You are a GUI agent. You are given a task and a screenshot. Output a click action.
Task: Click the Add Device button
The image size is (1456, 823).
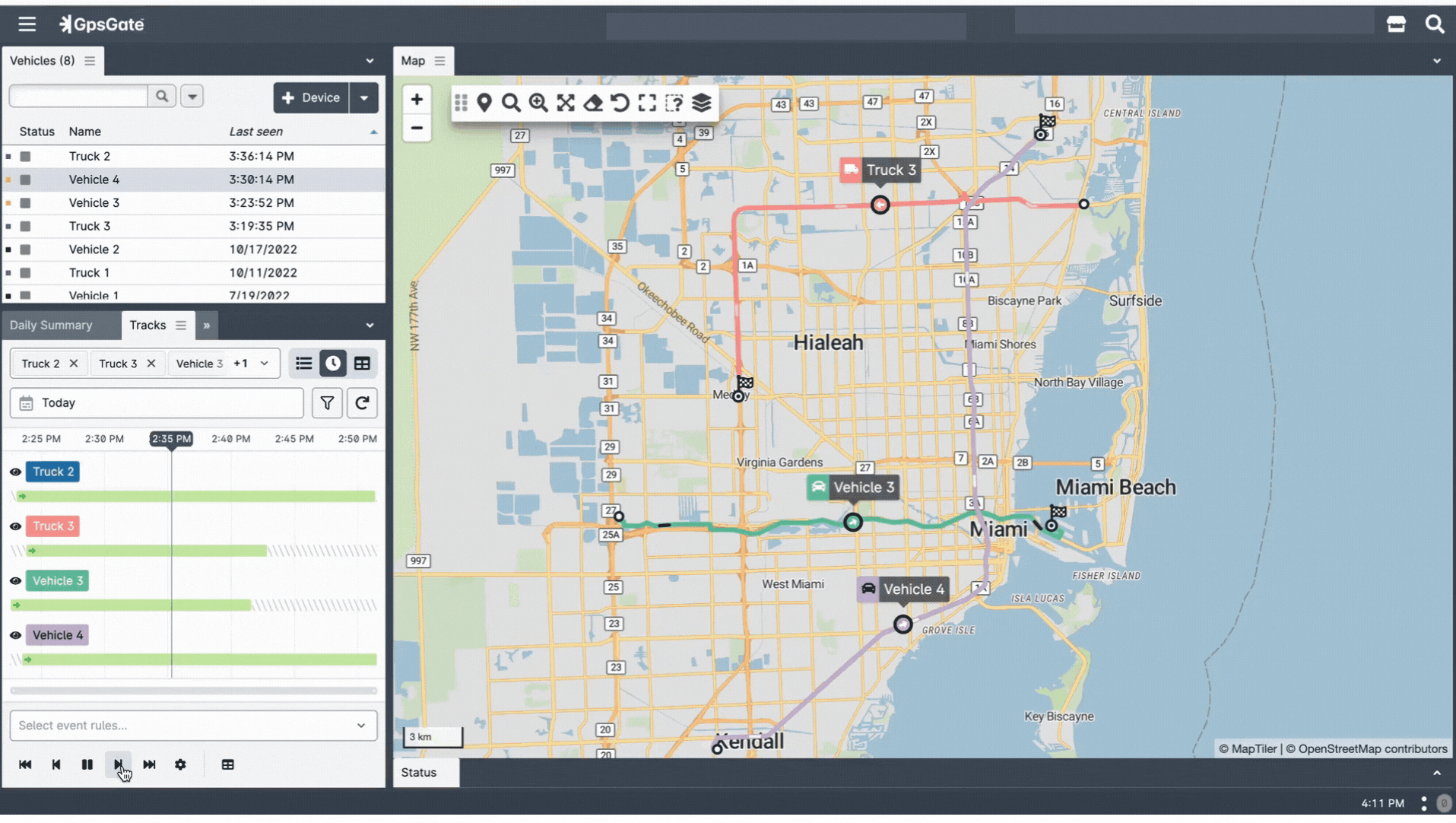(311, 97)
